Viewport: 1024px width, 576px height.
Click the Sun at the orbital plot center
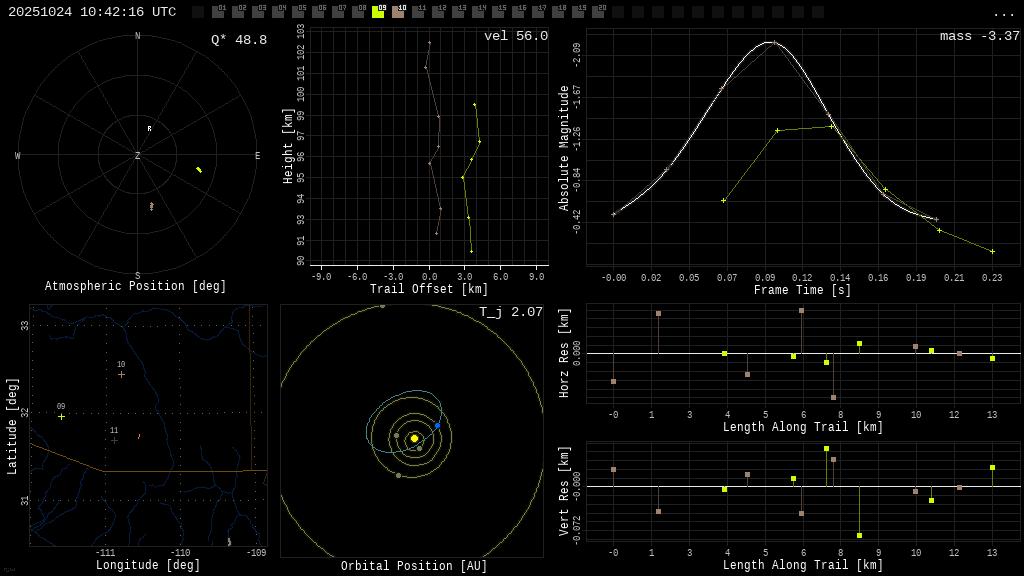(x=414, y=438)
